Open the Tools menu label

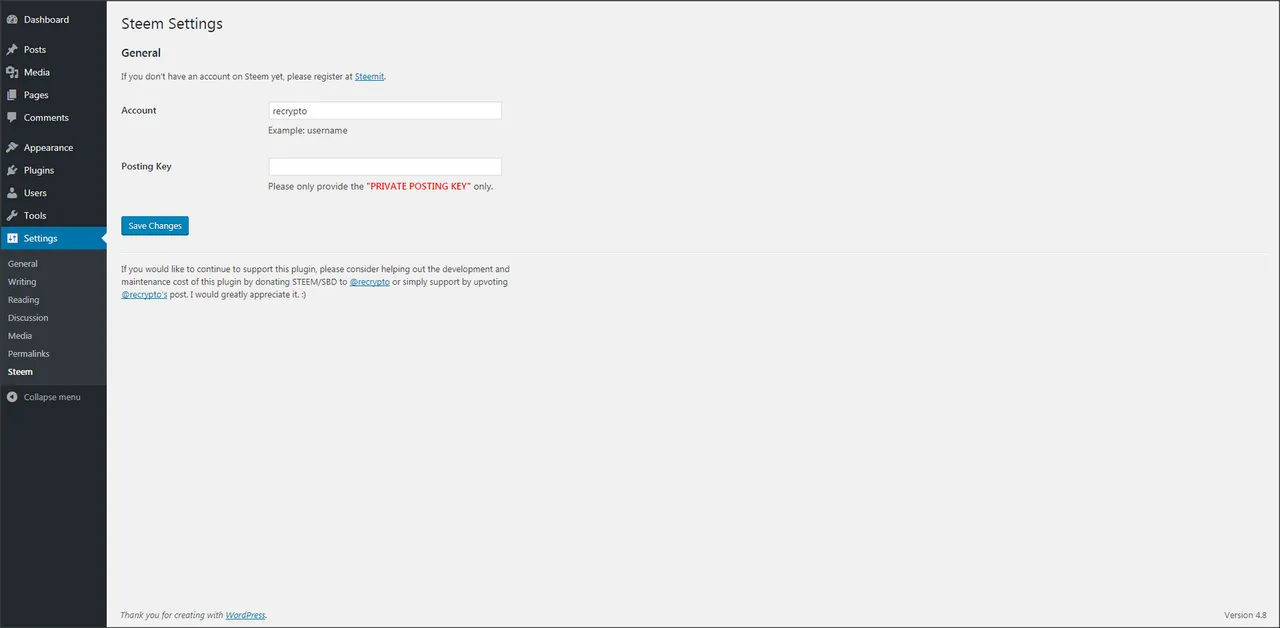pos(35,216)
